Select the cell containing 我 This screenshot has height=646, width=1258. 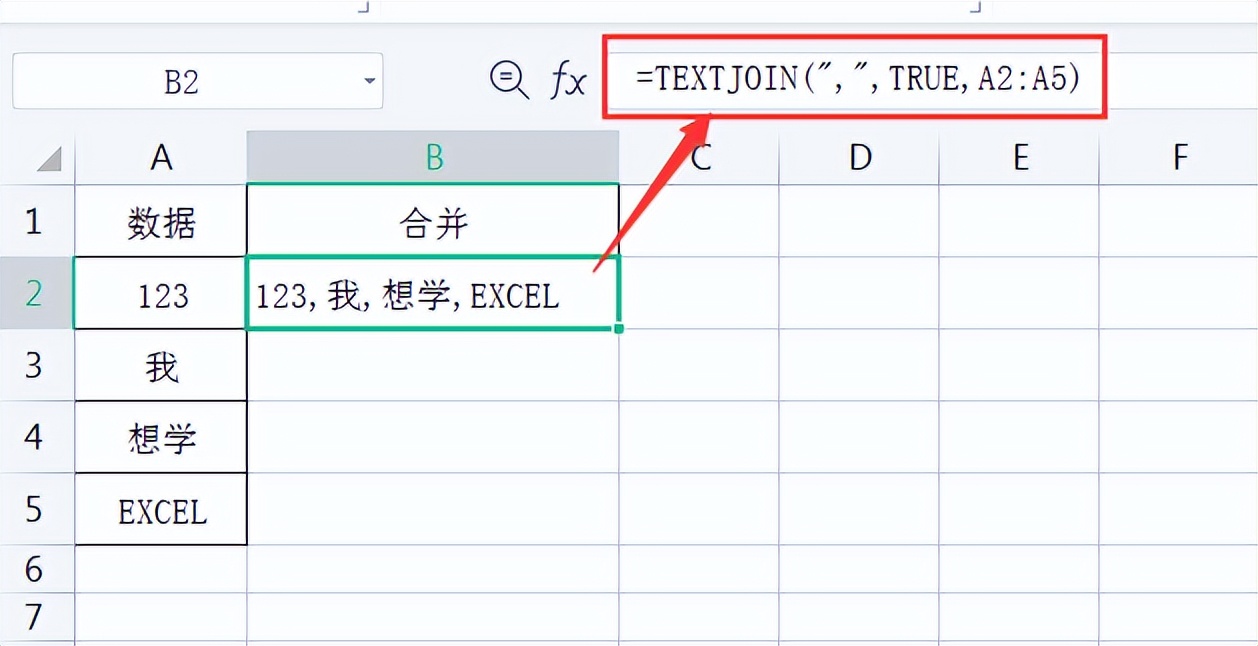160,366
